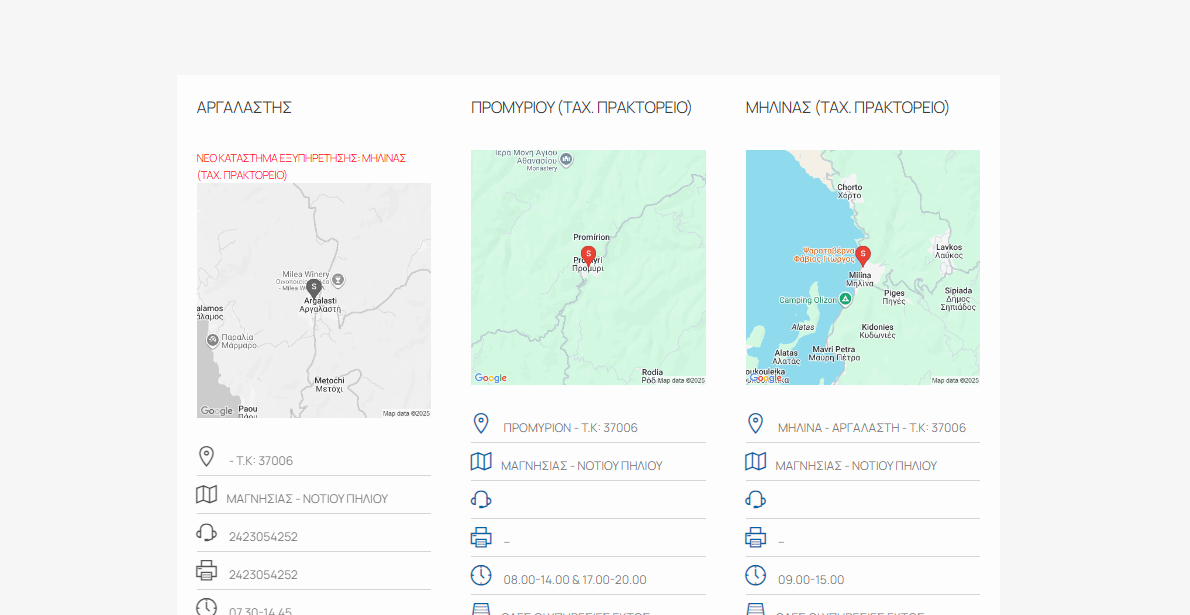
Task: Click the printer fax icon in Argalasti column
Action: [206, 571]
